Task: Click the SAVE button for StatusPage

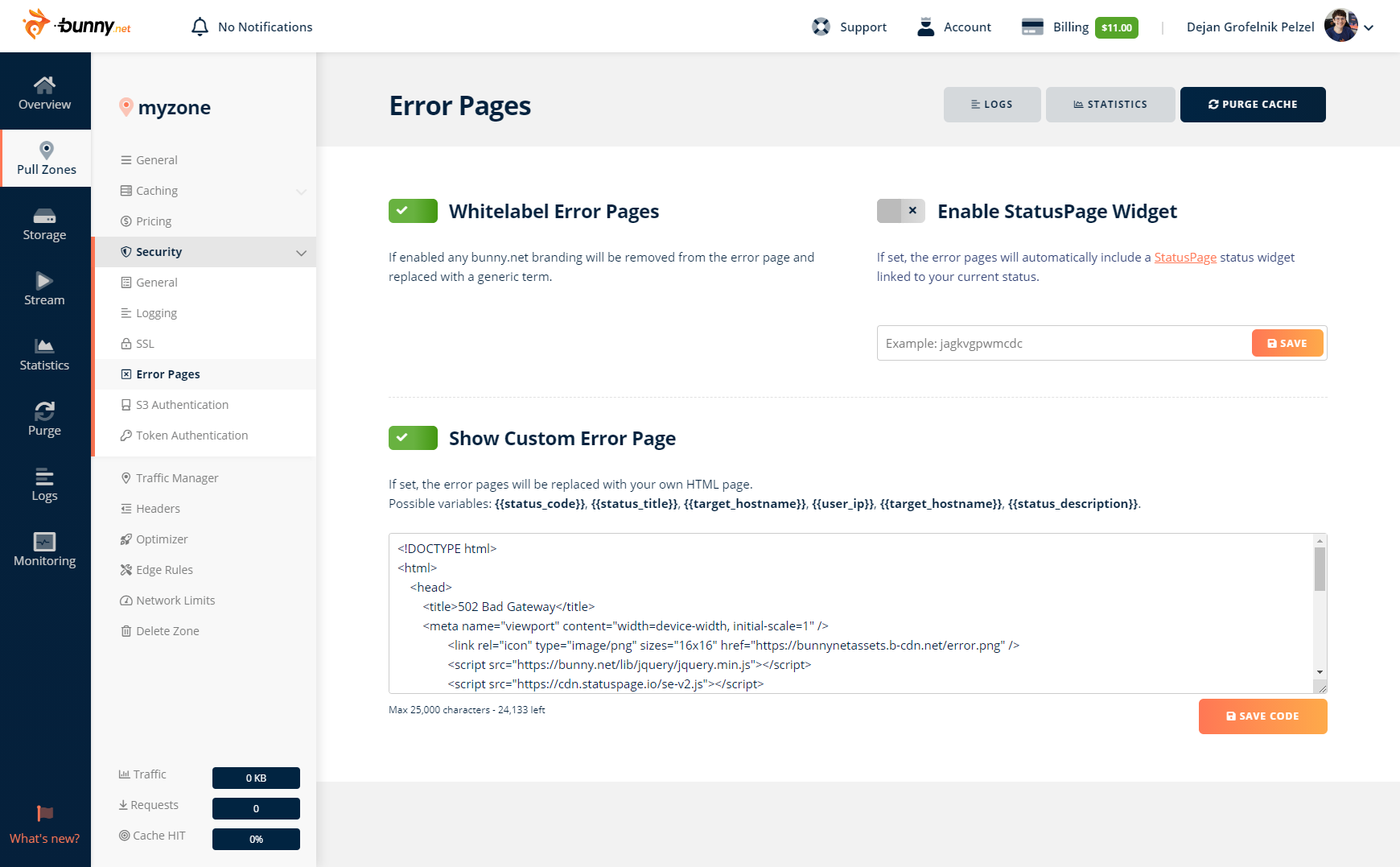Action: click(1287, 343)
